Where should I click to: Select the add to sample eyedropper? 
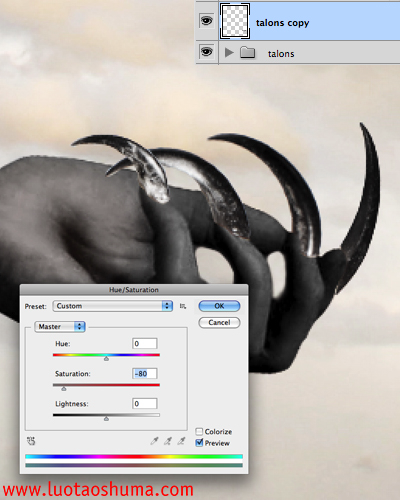click(168, 441)
